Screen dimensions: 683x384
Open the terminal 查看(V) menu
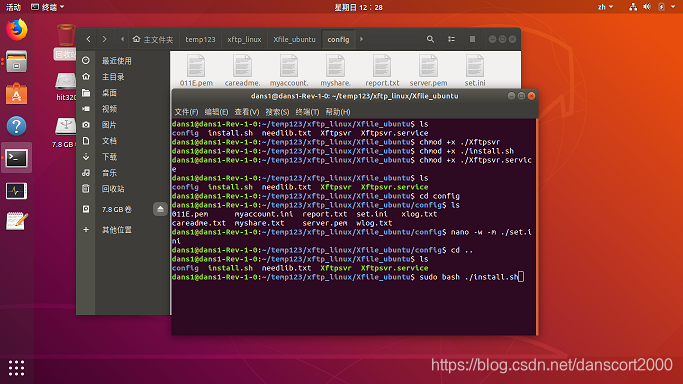coord(247,112)
